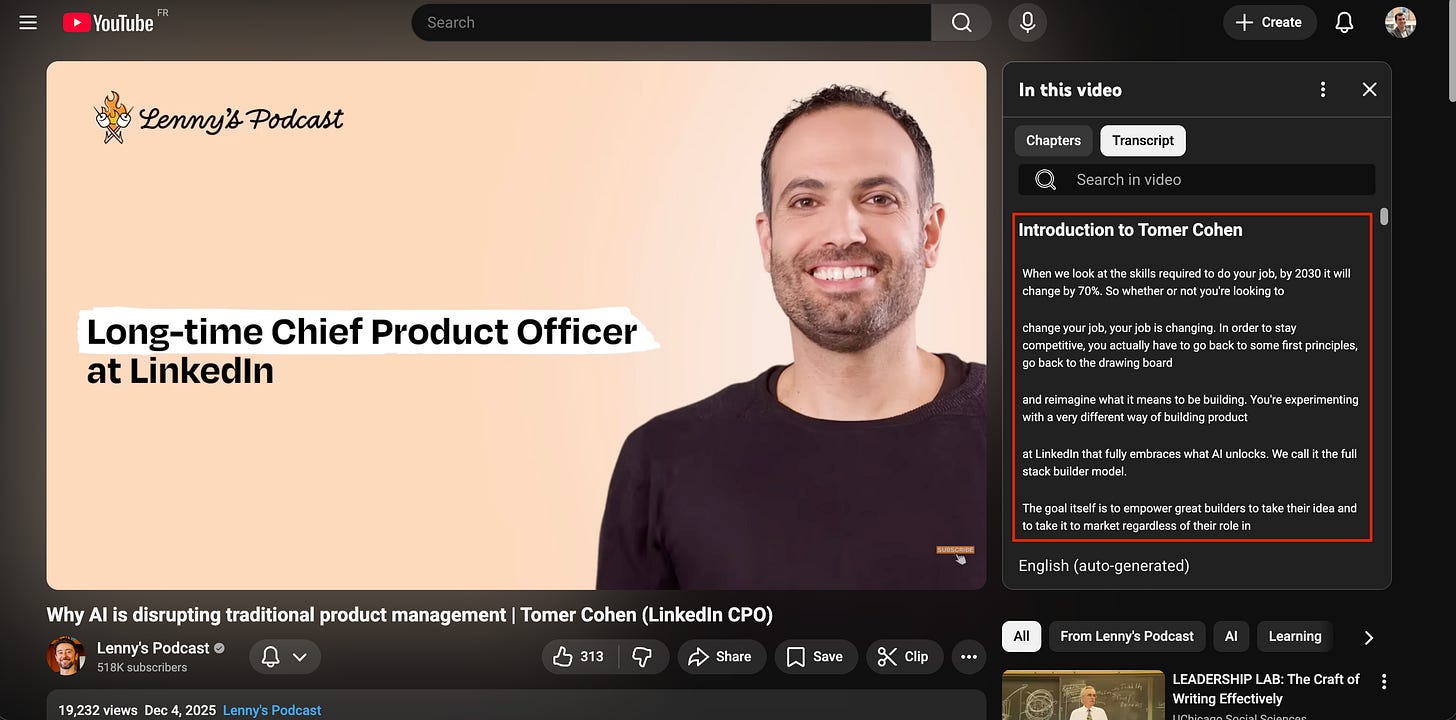Viewport: 1456px width, 720px height.
Task: Open the hamburger navigation menu
Action: point(27,22)
